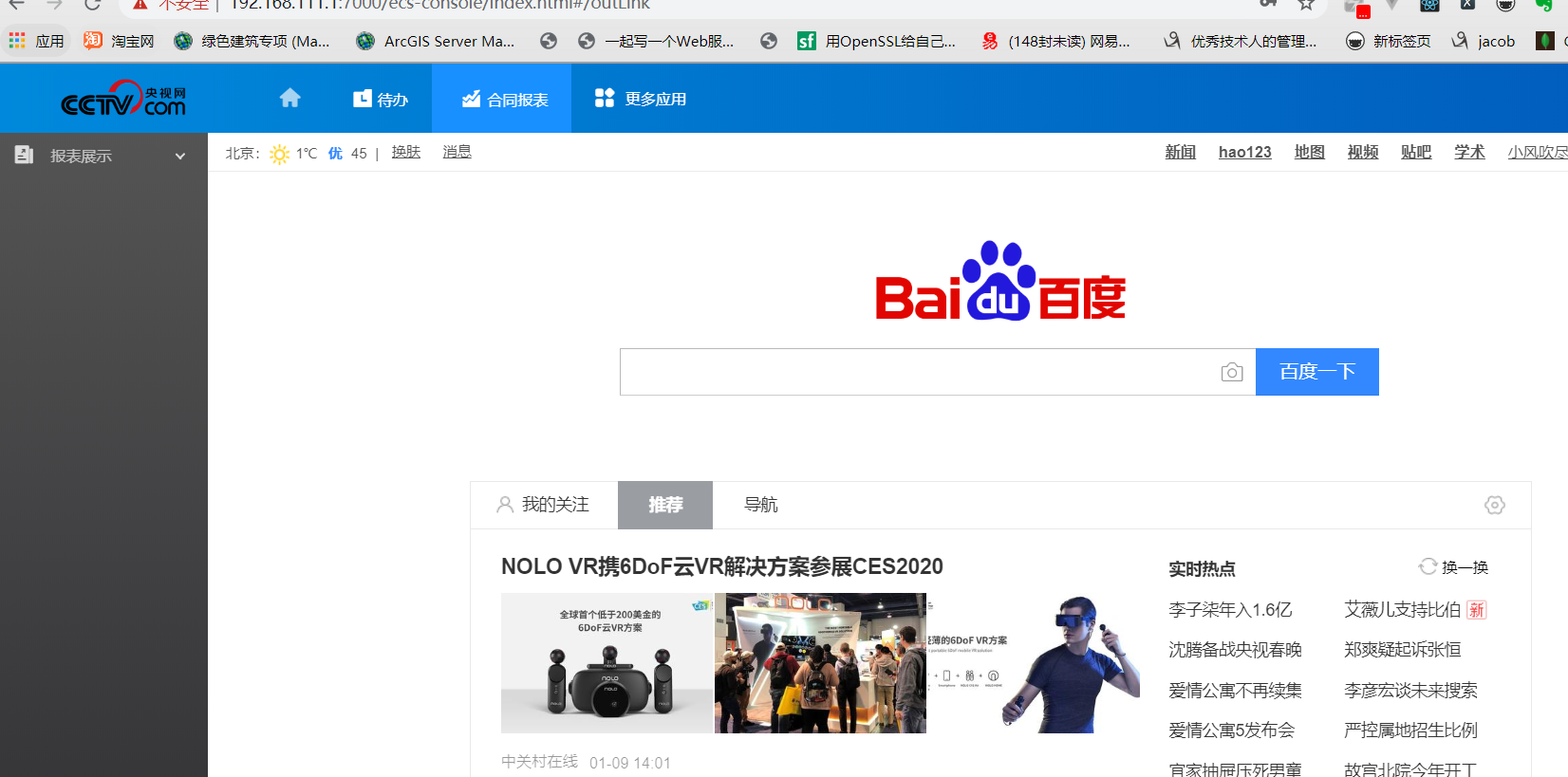
Task: Click the browser reload button
Action: (92, 5)
